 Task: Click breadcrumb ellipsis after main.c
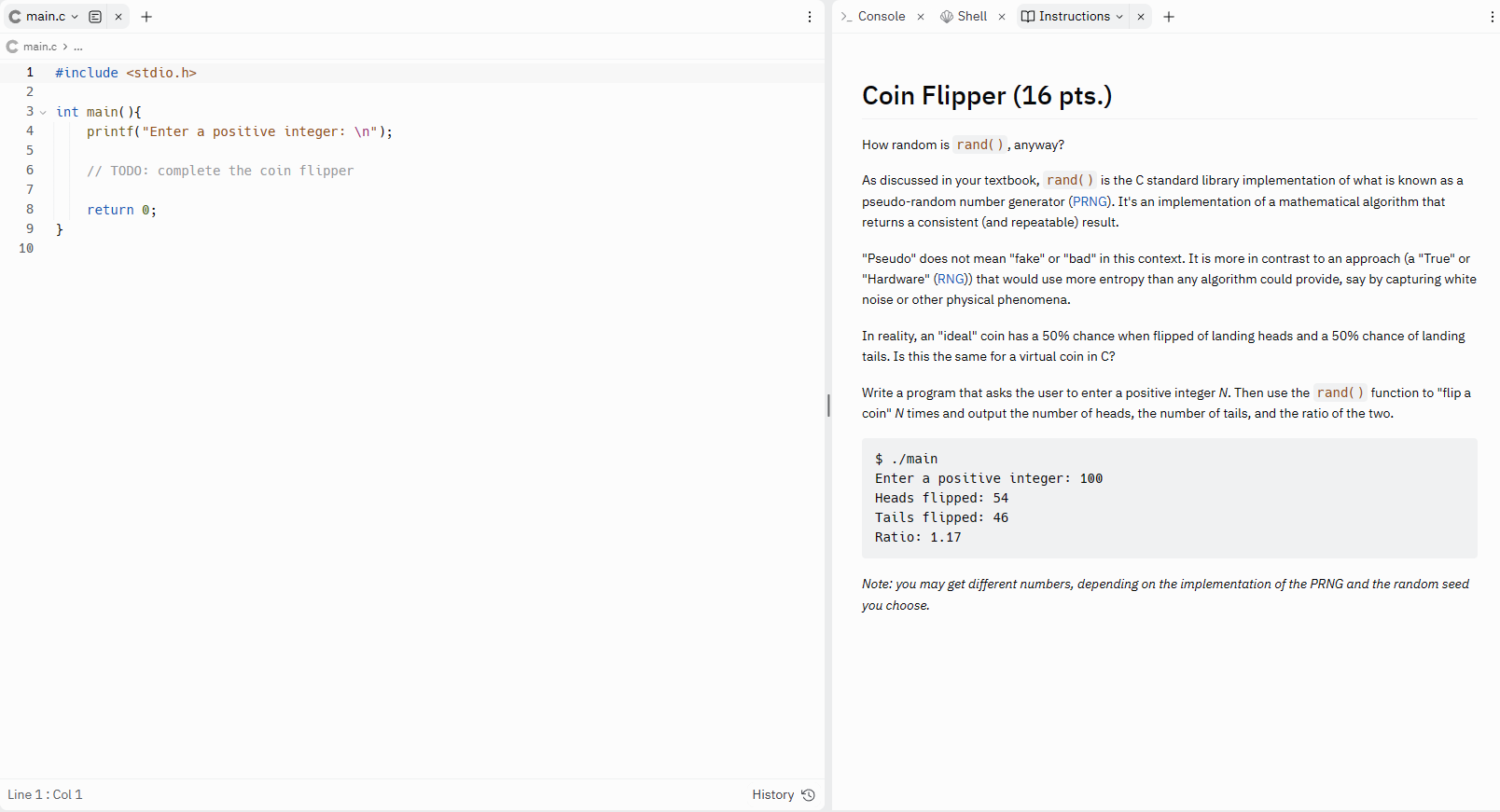[78, 47]
